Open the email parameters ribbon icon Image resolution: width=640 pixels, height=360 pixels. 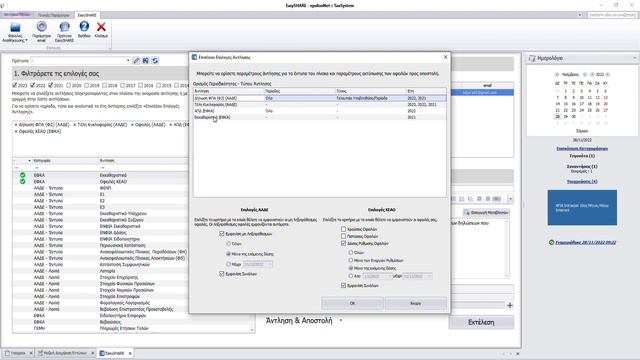41,27
